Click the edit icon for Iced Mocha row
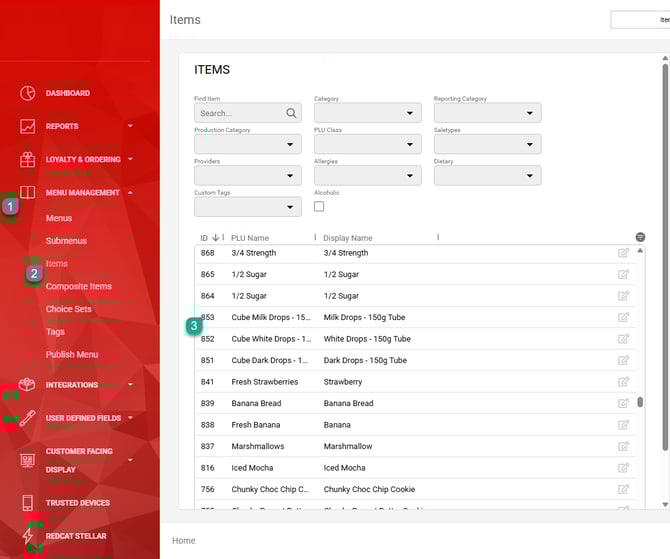Screen dimensions: 670x559 click(624, 467)
